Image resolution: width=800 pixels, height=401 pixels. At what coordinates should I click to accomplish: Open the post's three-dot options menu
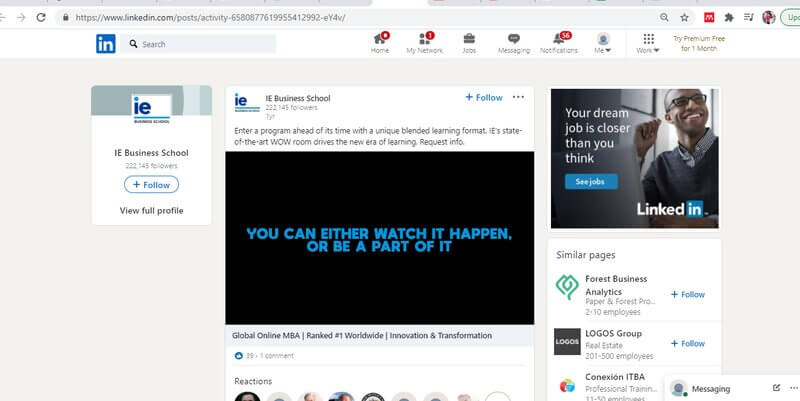518,97
